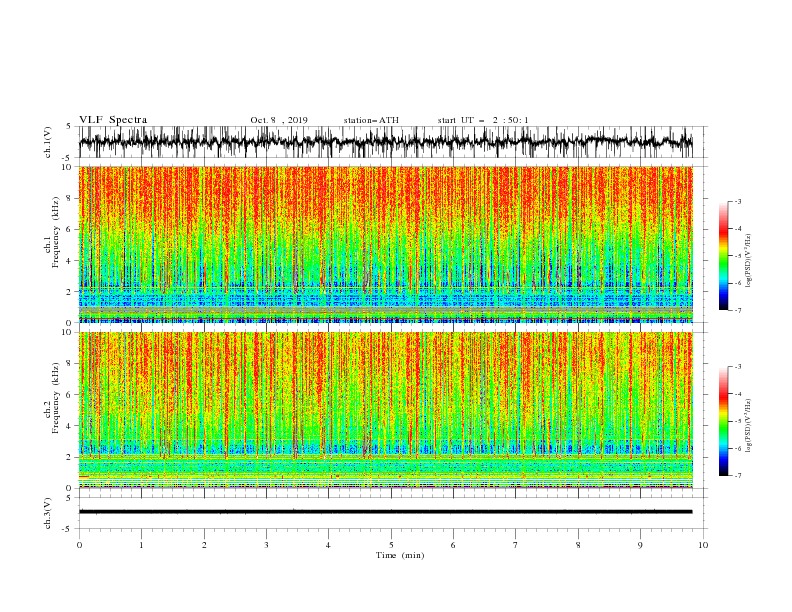The width and height of the screenshot is (792, 612).
Task: Click the 'station=ATH' label
Action: click(371, 120)
